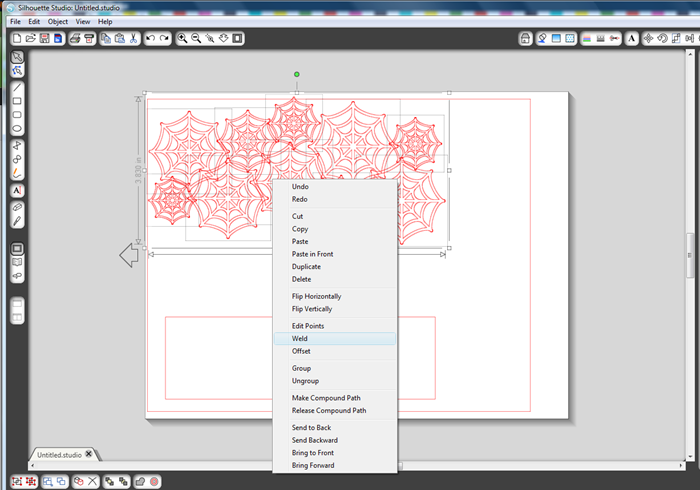Click the Delete X icon in bottom toolbar
Image resolution: width=700 pixels, height=490 pixels.
point(92,482)
